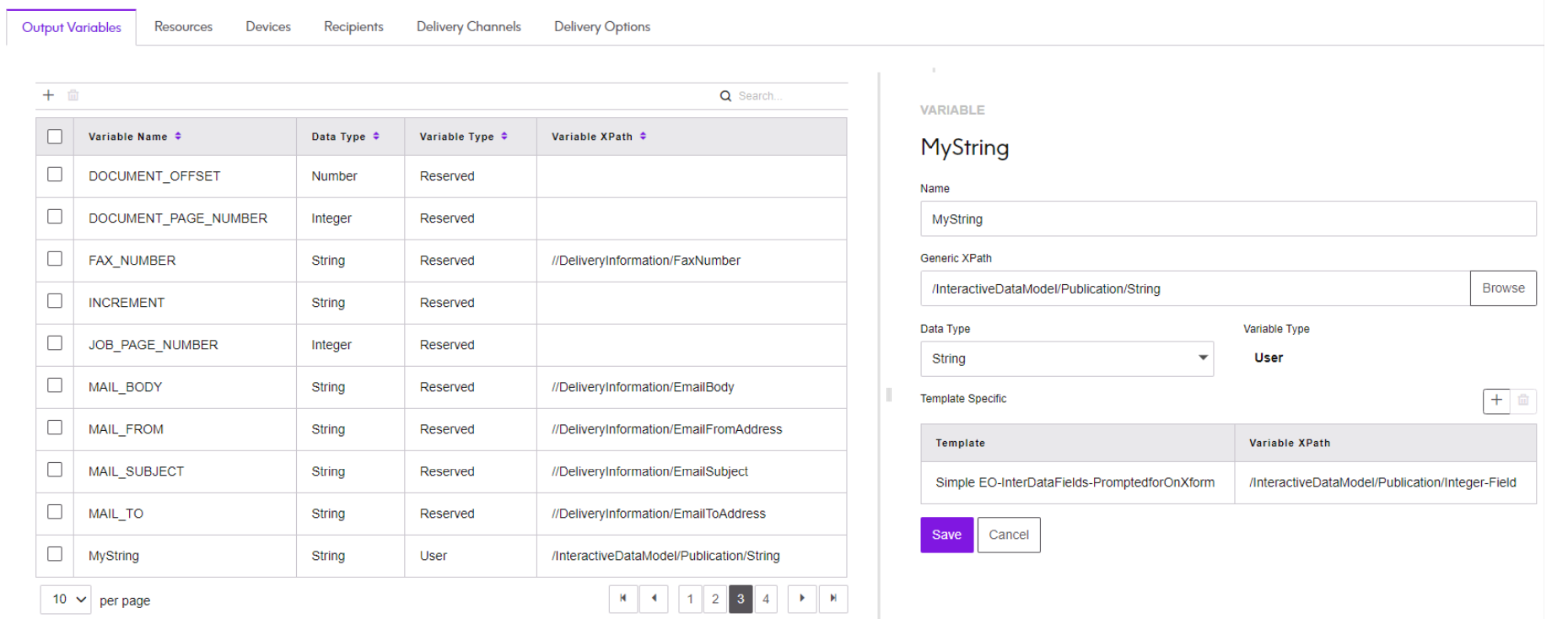Viewport: 1568px width, 619px height.
Task: Add a template-specific XPath row
Action: pyautogui.click(x=1496, y=401)
